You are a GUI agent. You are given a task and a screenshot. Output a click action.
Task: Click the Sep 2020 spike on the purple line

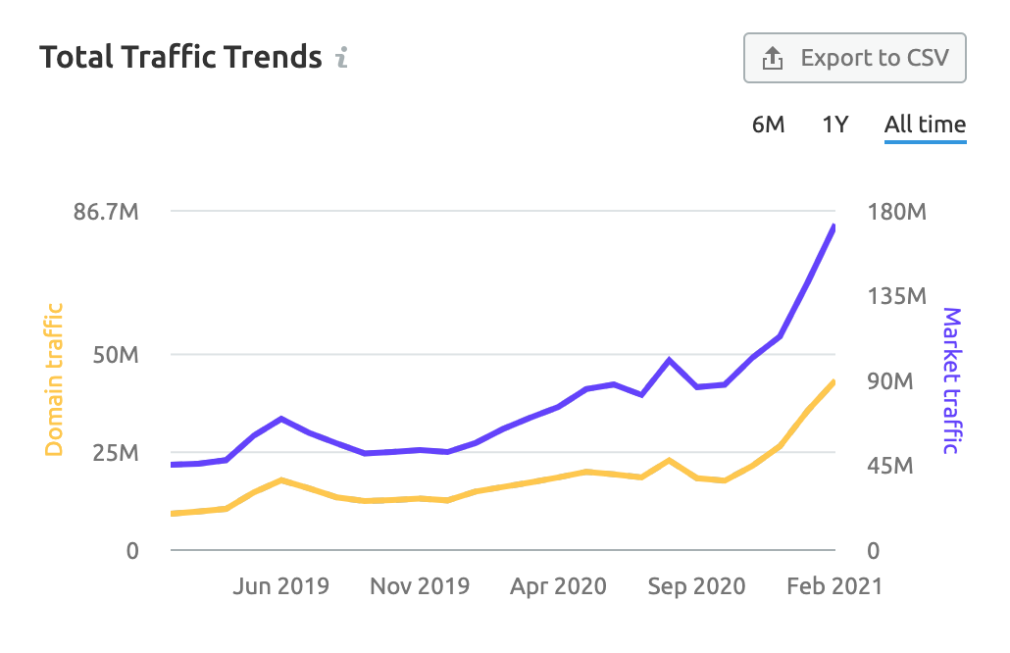click(x=668, y=357)
